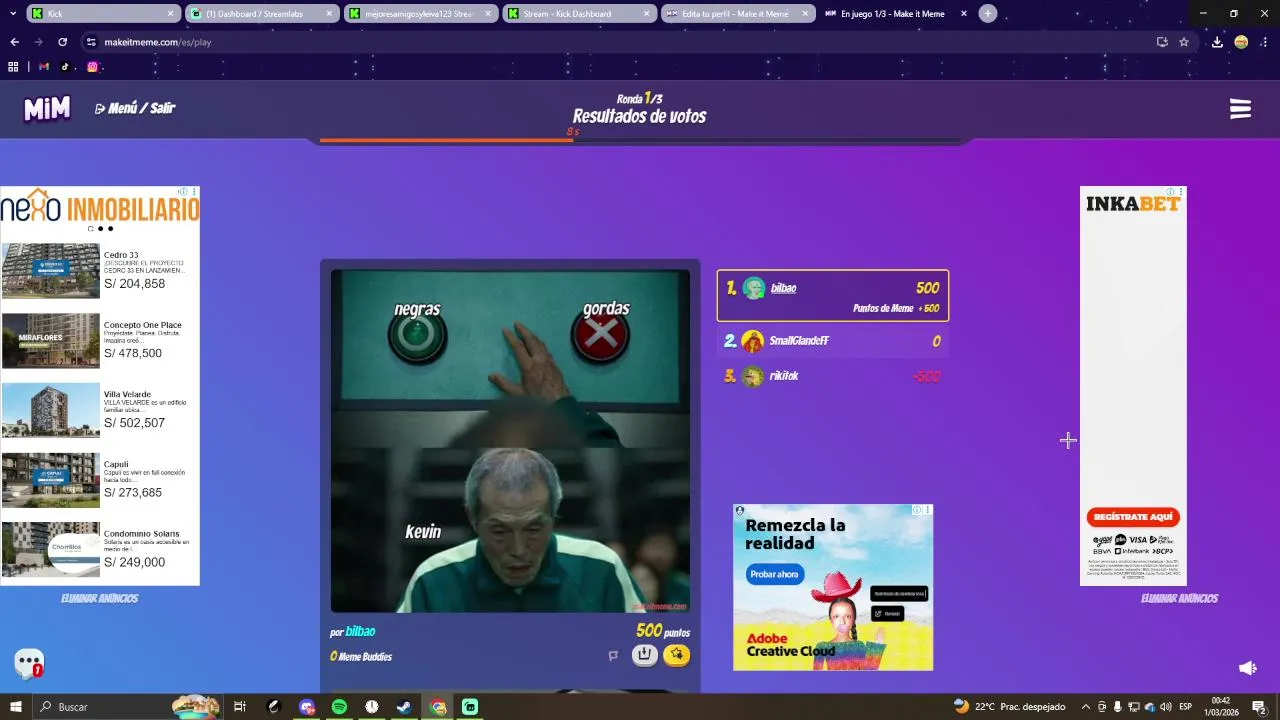1280x720 pixels.
Task: Bookmark this page with the star icon
Action: click(x=1184, y=42)
